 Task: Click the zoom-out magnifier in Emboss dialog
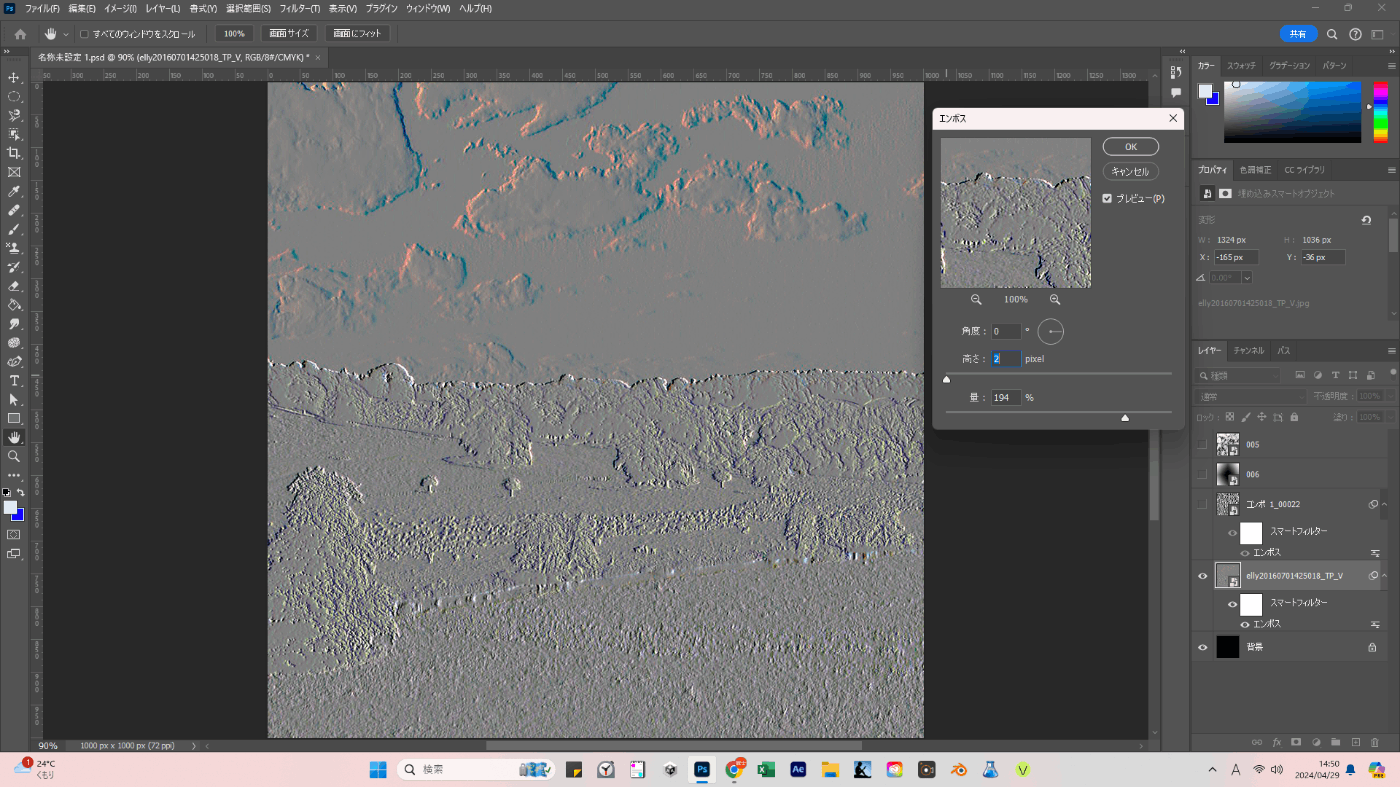976,299
